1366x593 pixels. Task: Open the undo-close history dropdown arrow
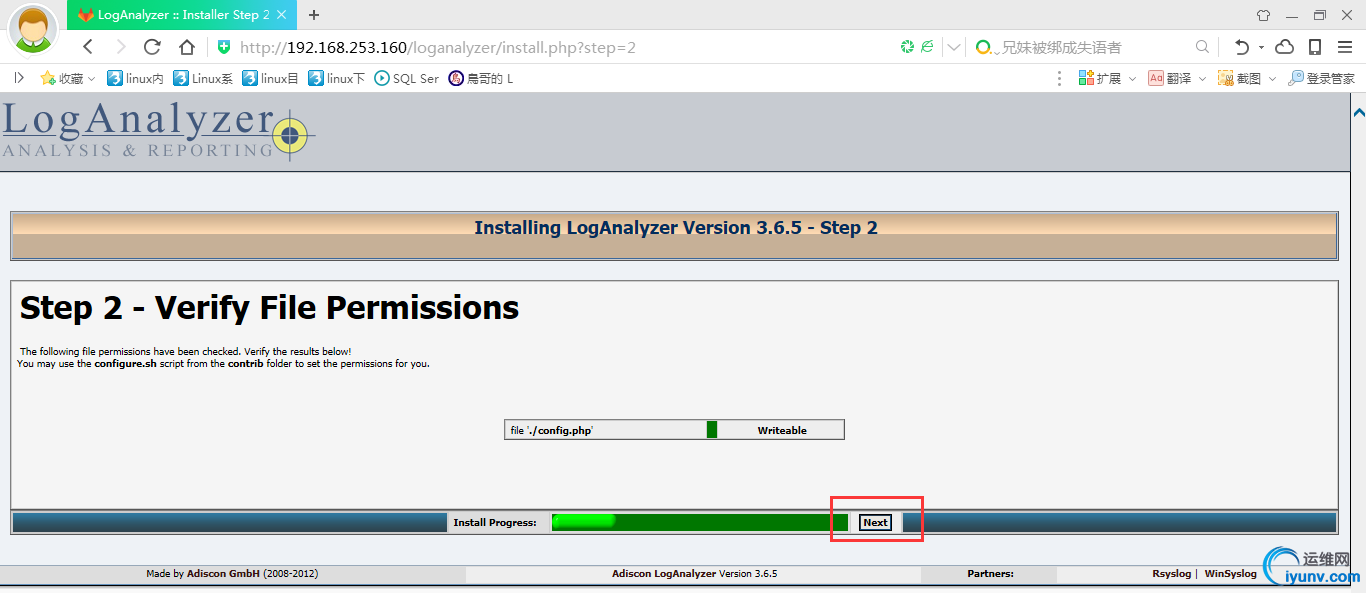tap(1261, 47)
